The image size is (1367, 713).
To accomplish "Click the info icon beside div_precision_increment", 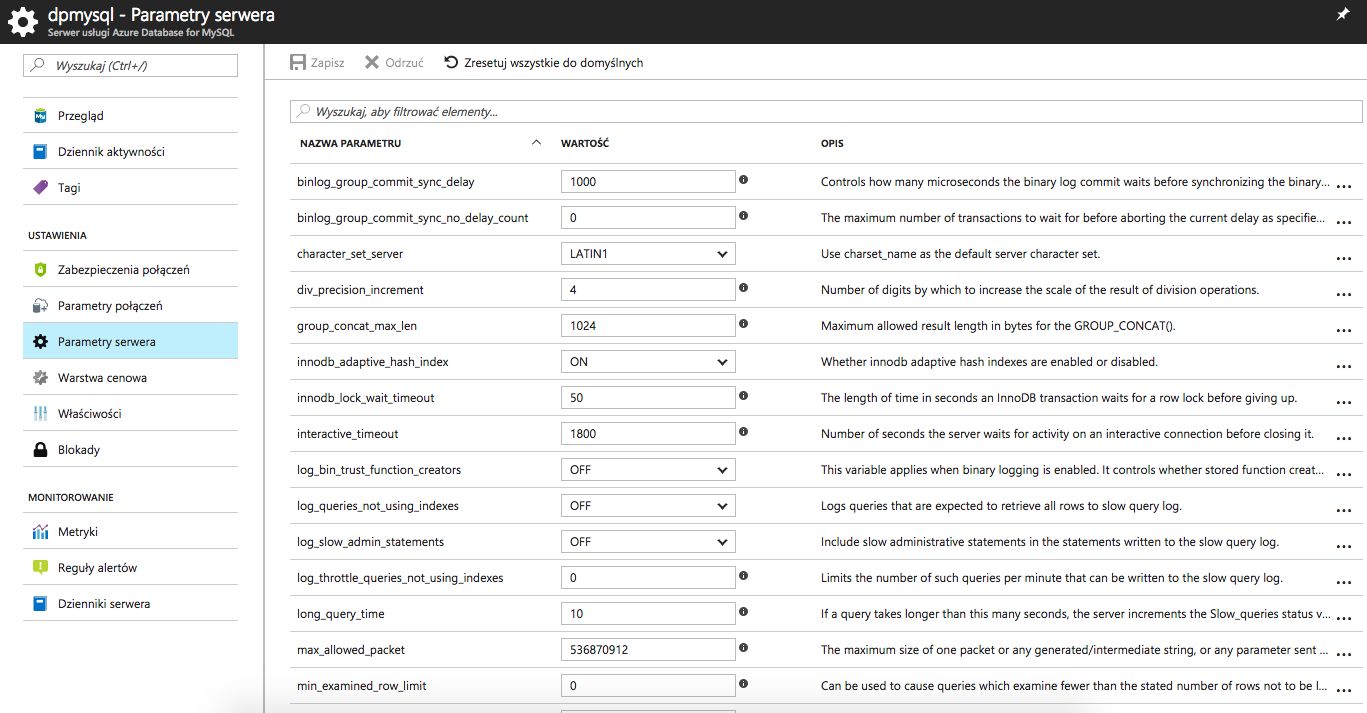I will 743,288.
